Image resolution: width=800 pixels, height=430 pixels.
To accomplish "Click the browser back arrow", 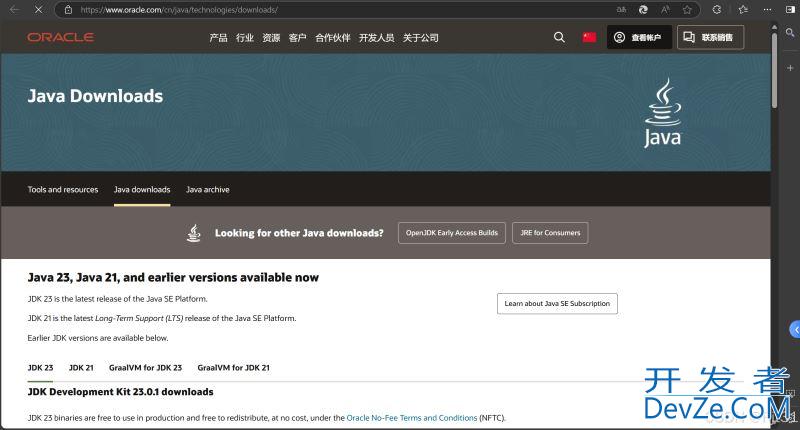I will coord(15,10).
